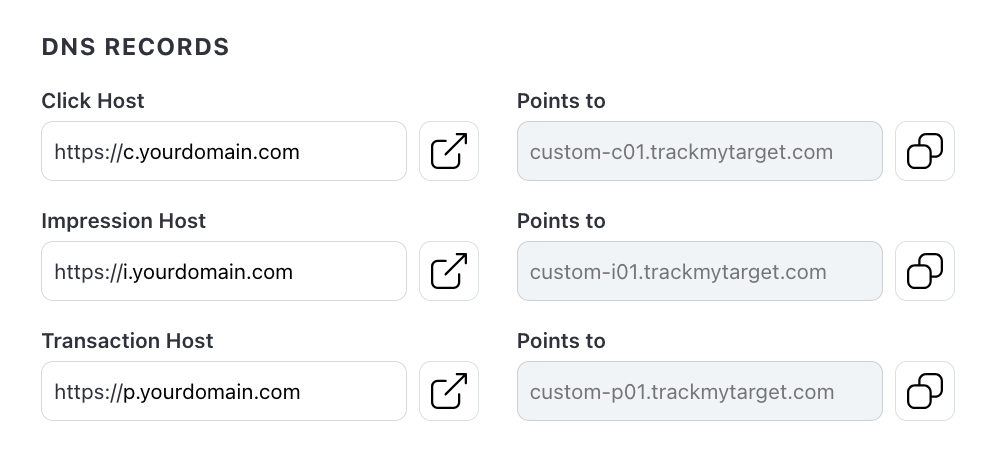Click the "Points to" label beside Impression Host

tap(561, 221)
